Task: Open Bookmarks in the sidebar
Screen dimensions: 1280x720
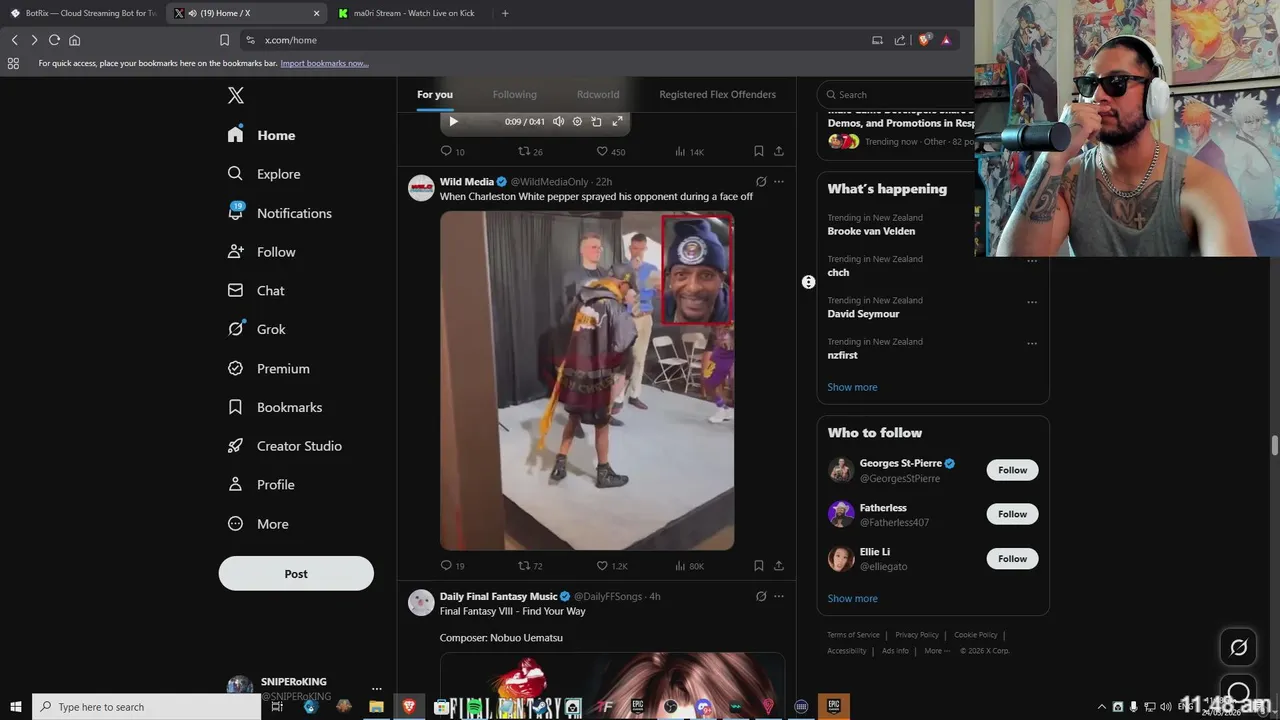Action: 274,407
